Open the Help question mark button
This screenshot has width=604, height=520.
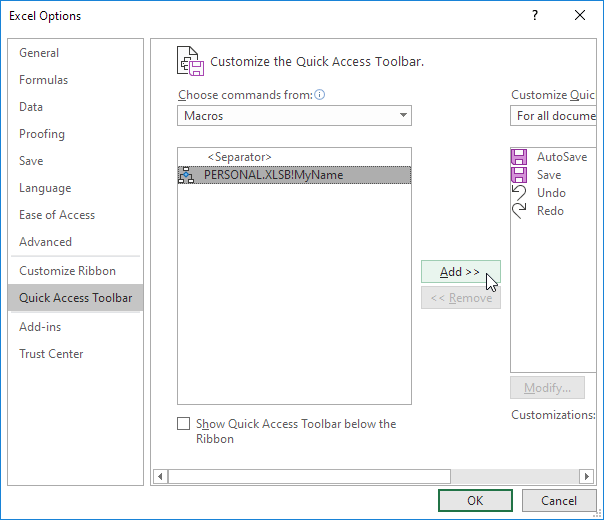coord(535,15)
